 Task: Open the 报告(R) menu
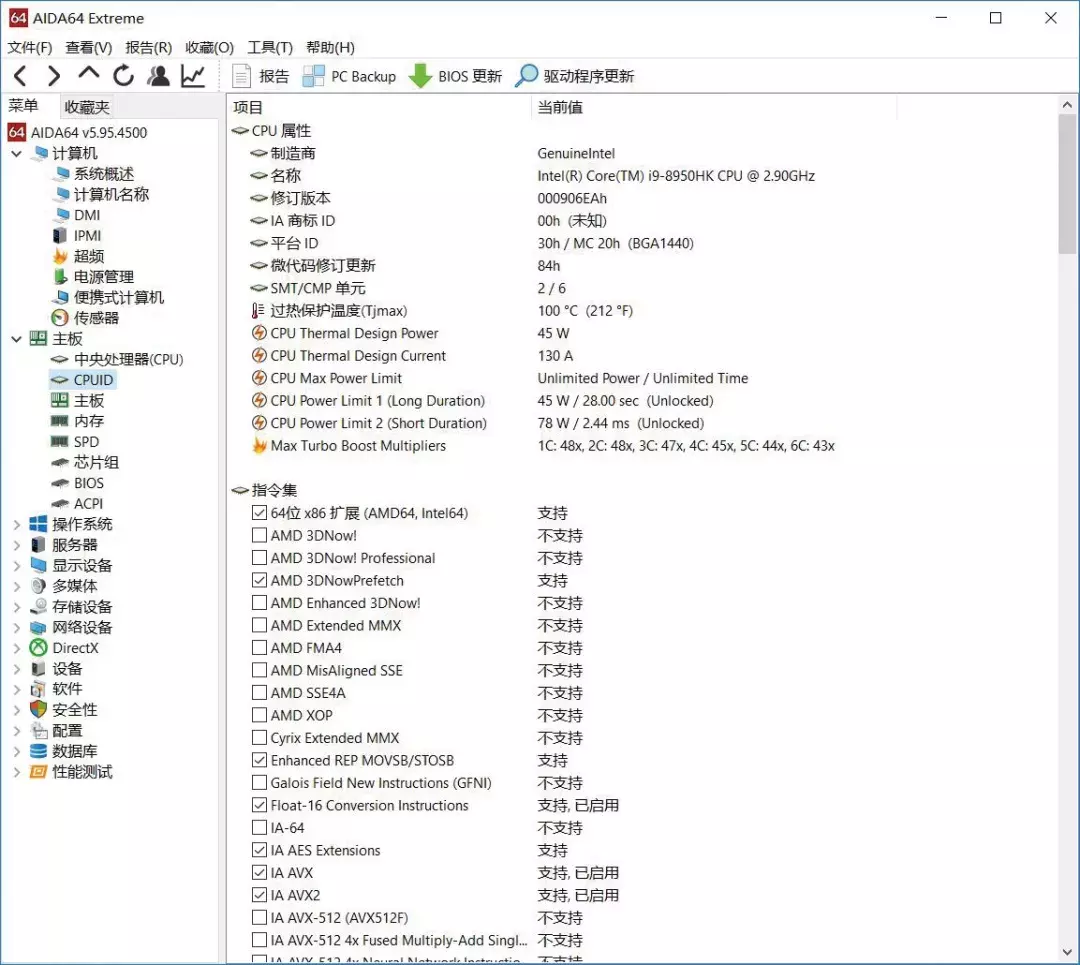click(x=148, y=48)
